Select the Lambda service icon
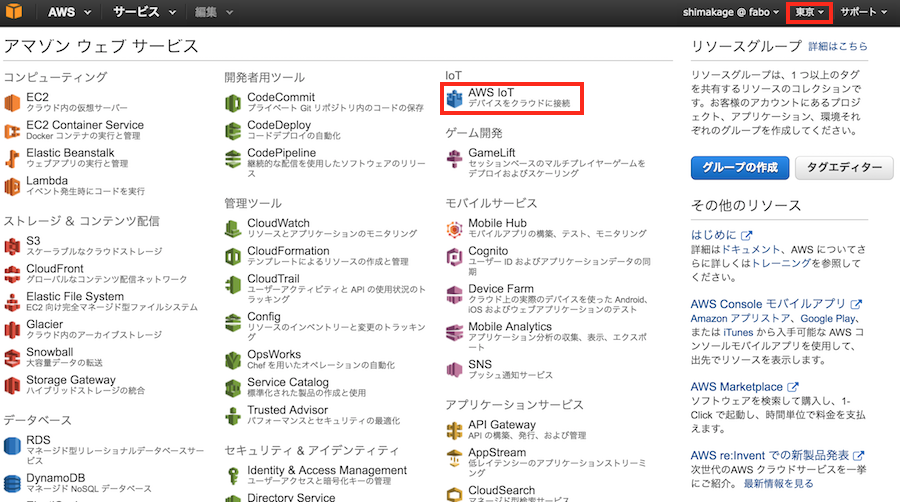 click(x=12, y=186)
